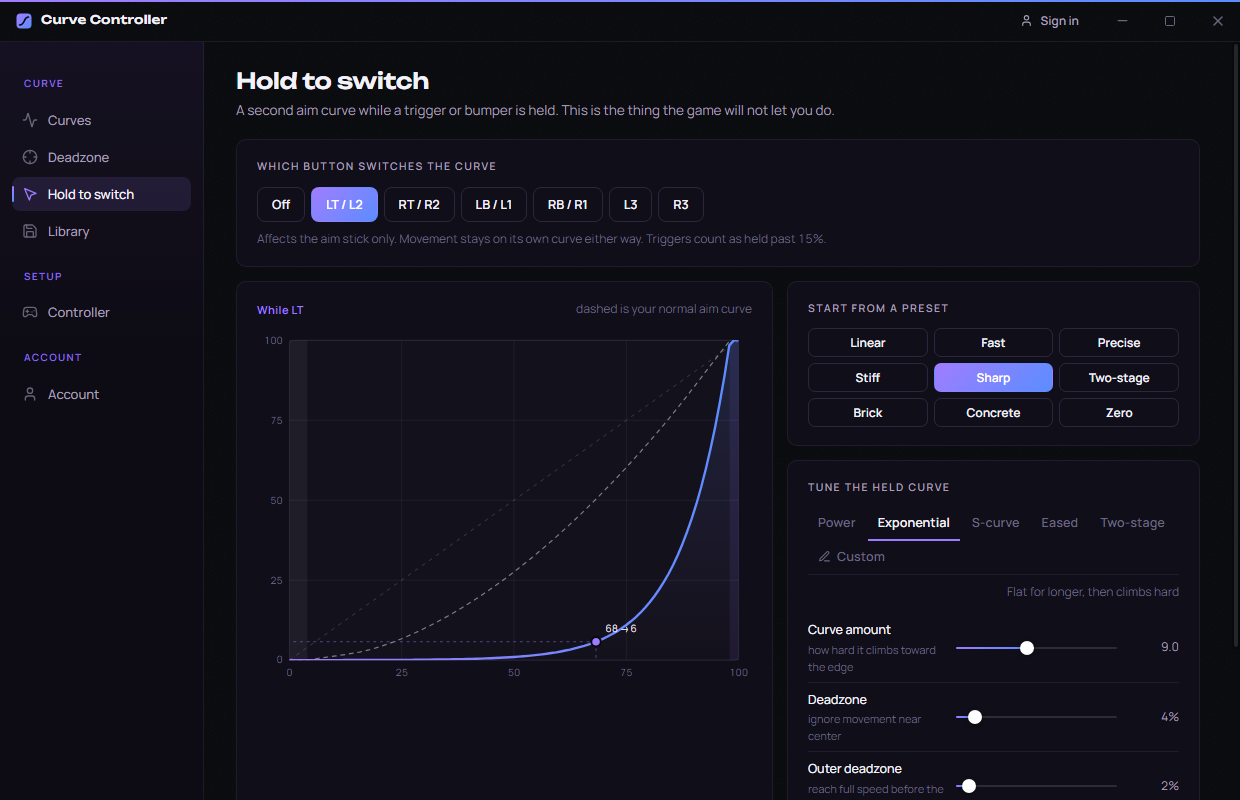
Task: Click the Deadzone crosshair icon
Action: coord(30,157)
